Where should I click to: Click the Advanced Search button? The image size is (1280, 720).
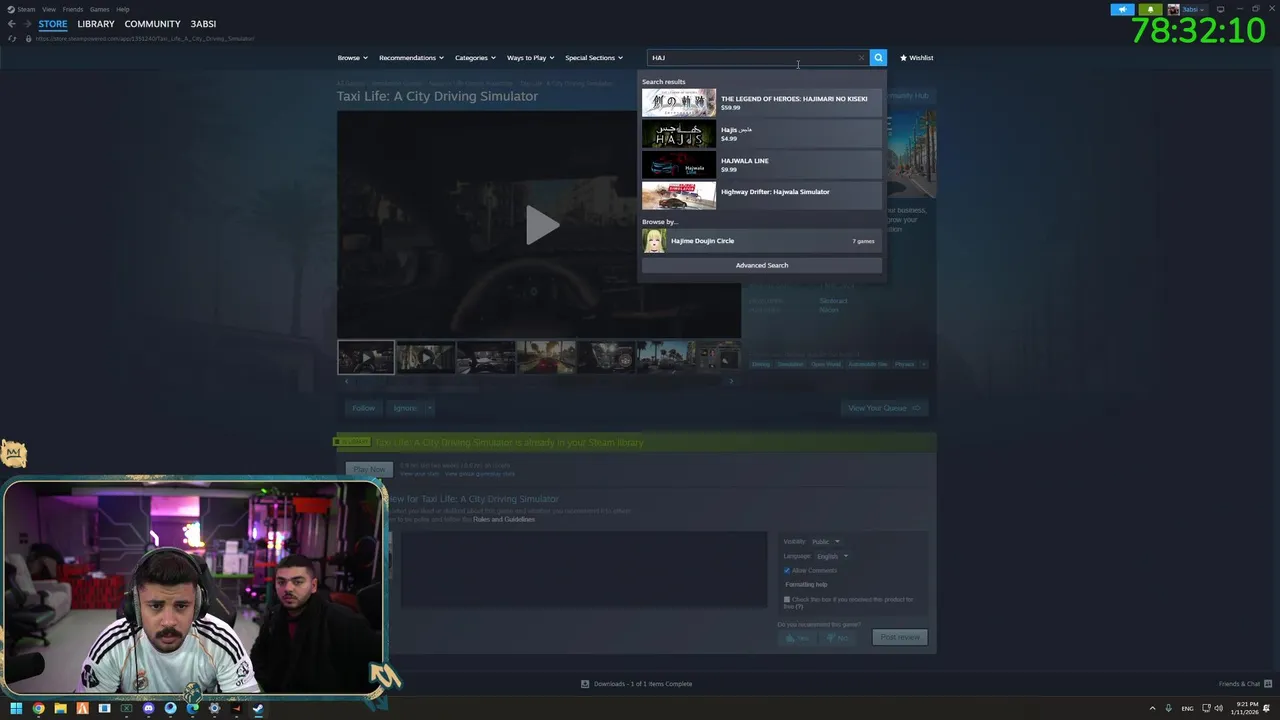762,265
